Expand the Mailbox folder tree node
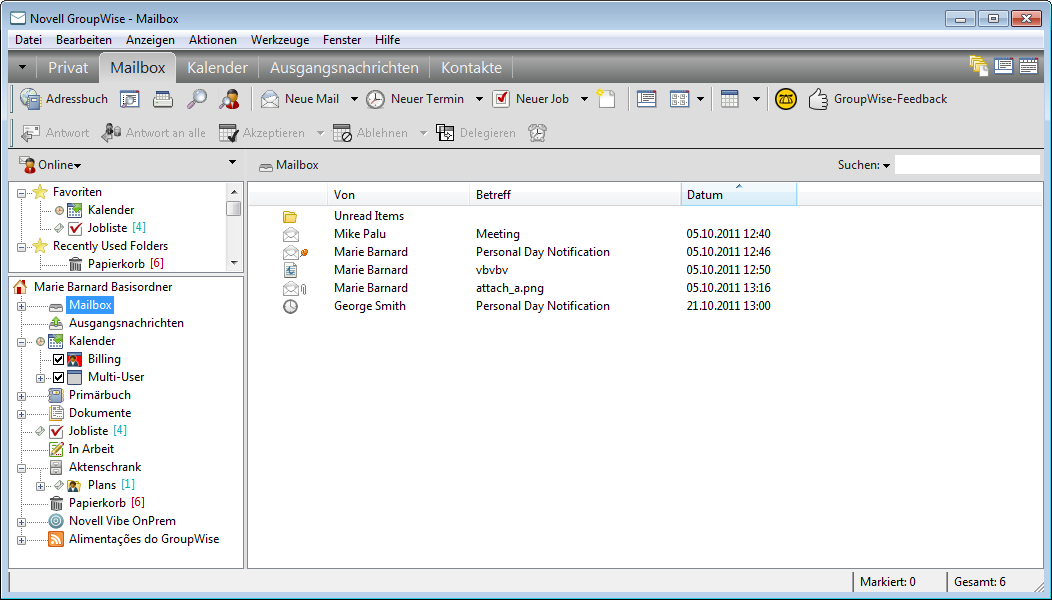Image resolution: width=1052 pixels, height=600 pixels. (21, 306)
